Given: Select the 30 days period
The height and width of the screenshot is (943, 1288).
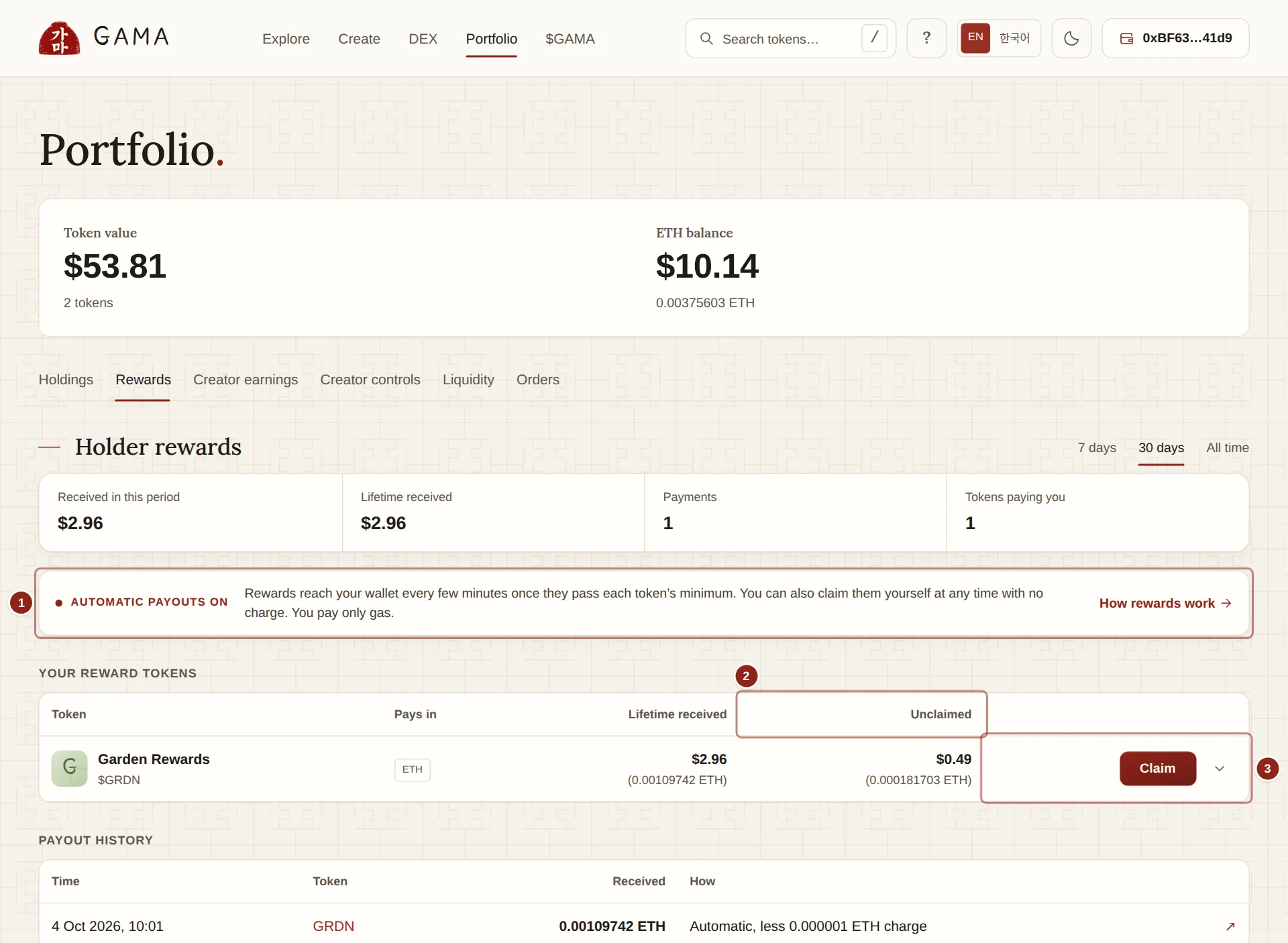Looking at the screenshot, I should [1161, 447].
